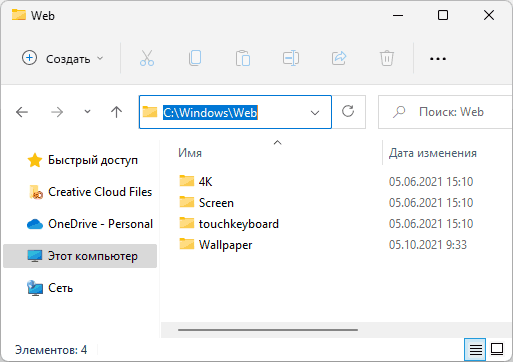Switch to large thumbnails view icon
Screen dimensions: 513x362
(497, 349)
